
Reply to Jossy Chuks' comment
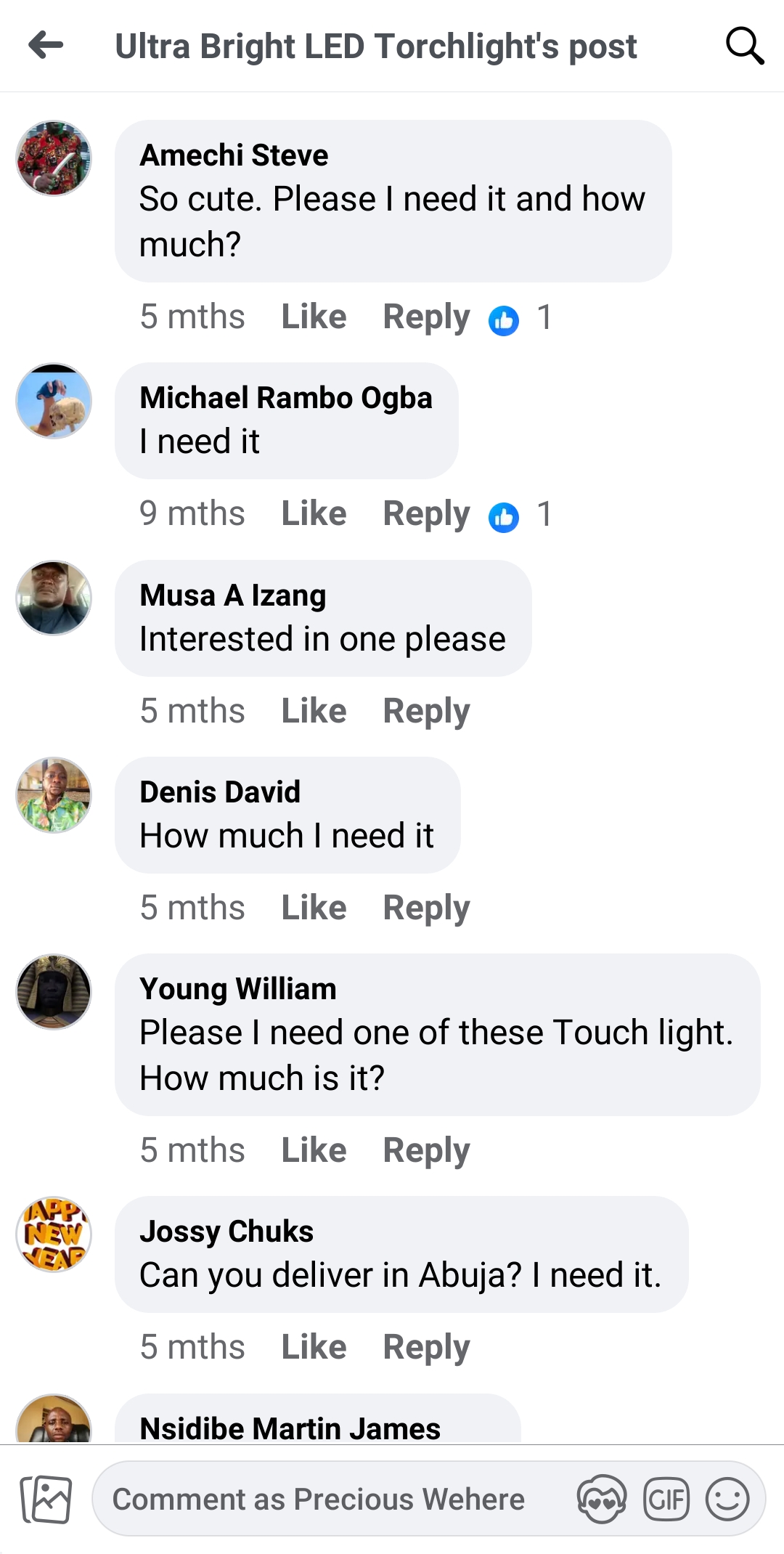click(x=426, y=1347)
